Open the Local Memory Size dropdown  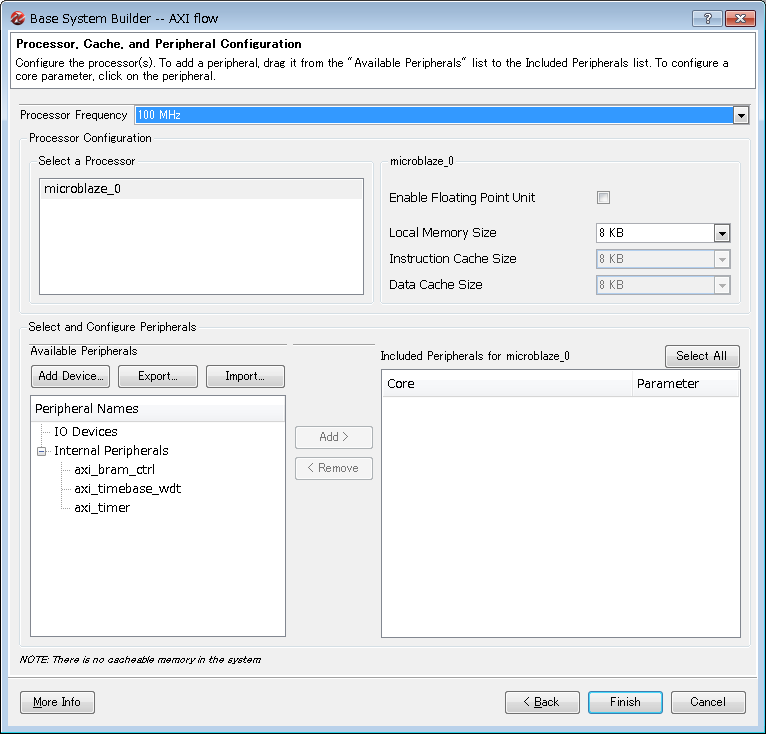[x=722, y=233]
